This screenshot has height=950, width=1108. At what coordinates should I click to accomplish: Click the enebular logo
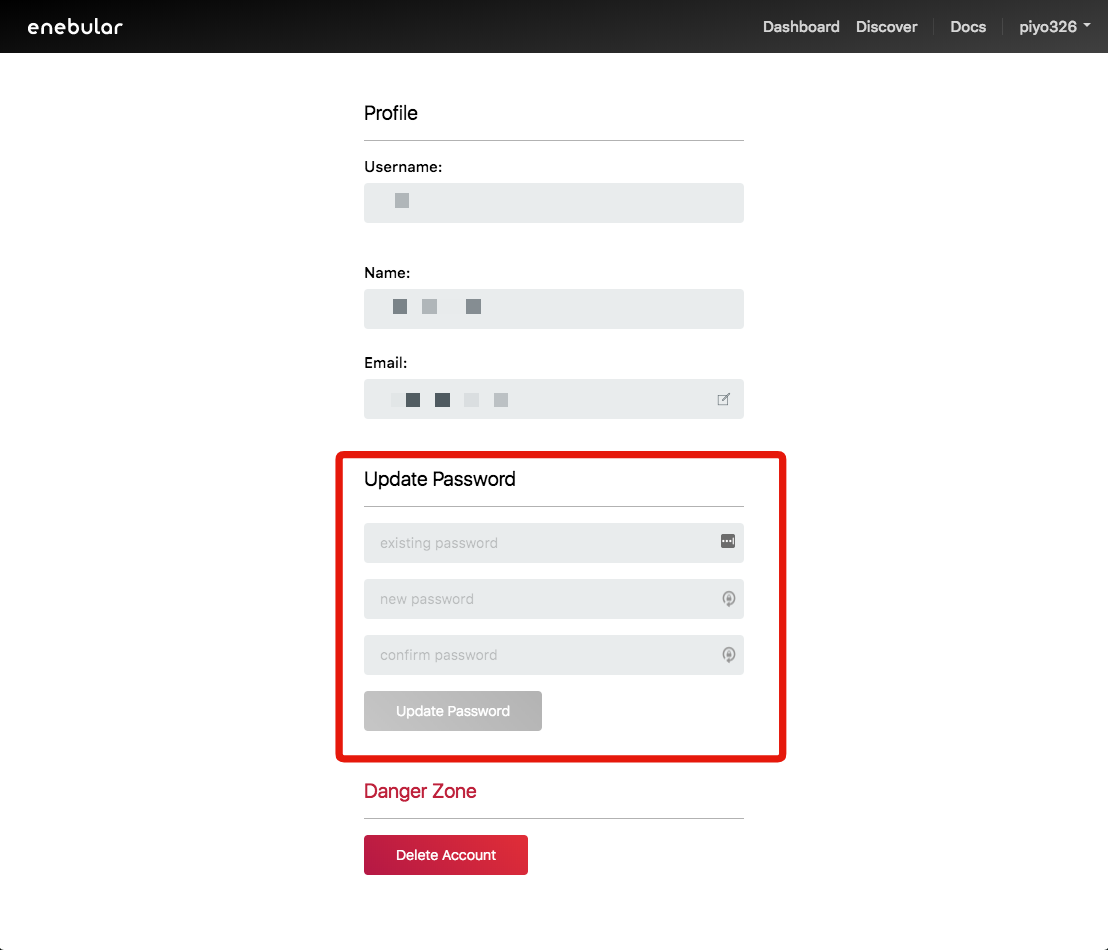[x=75, y=27]
